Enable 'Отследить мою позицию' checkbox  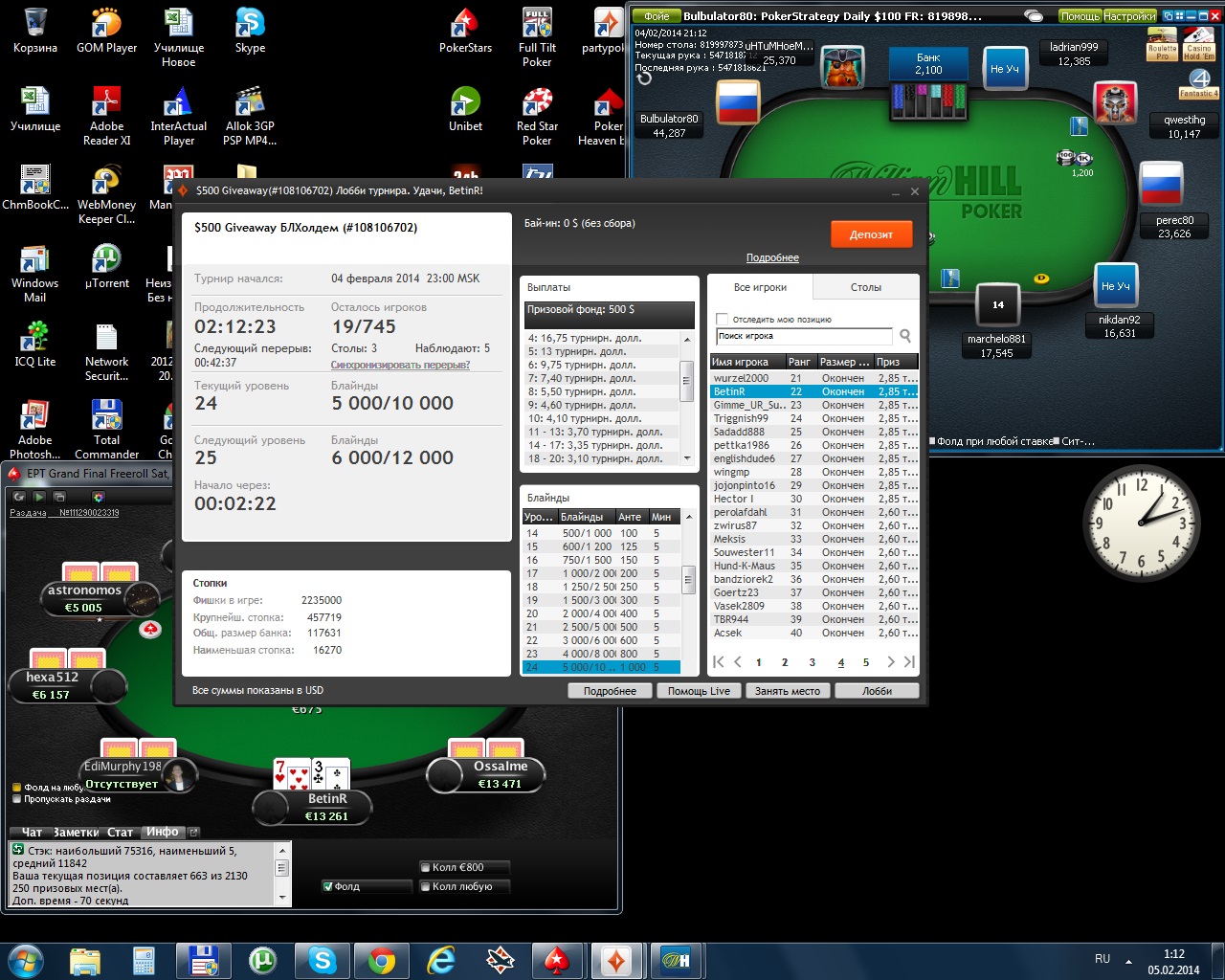click(723, 319)
